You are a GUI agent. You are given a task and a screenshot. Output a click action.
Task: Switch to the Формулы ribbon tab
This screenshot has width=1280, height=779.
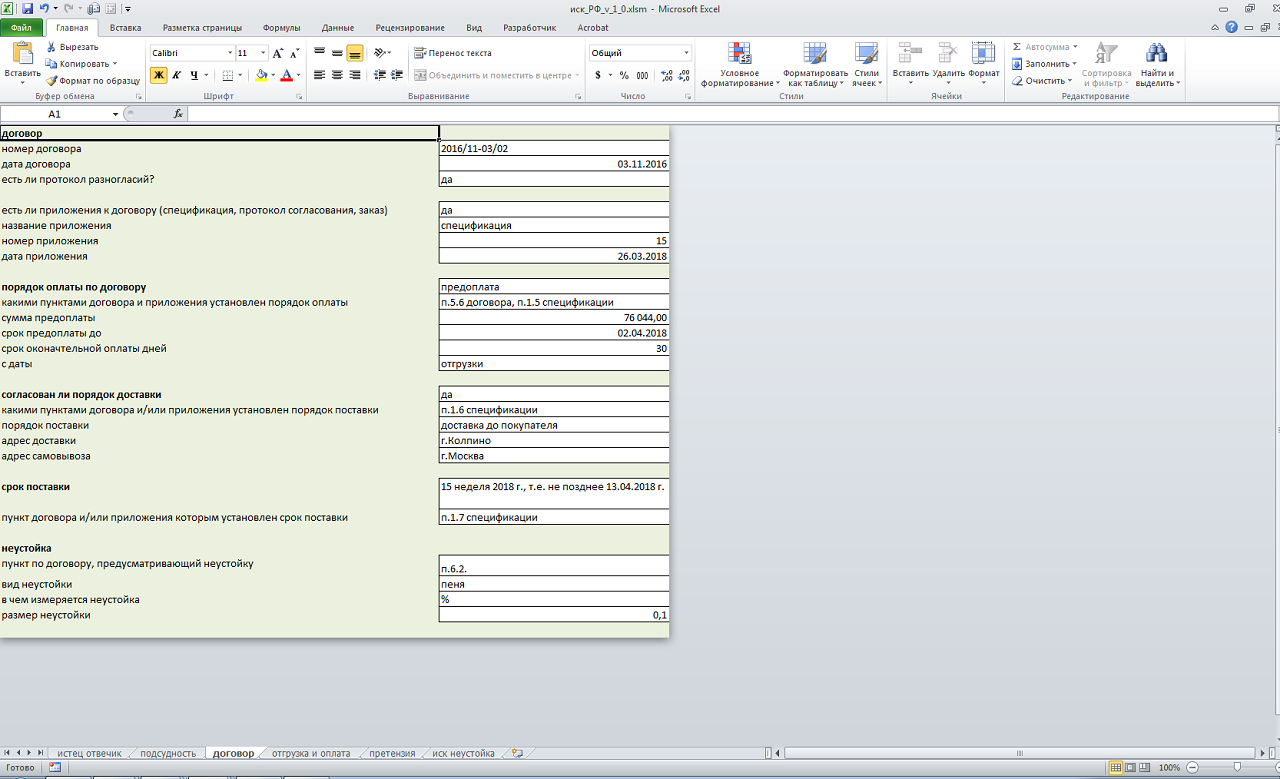click(x=281, y=28)
